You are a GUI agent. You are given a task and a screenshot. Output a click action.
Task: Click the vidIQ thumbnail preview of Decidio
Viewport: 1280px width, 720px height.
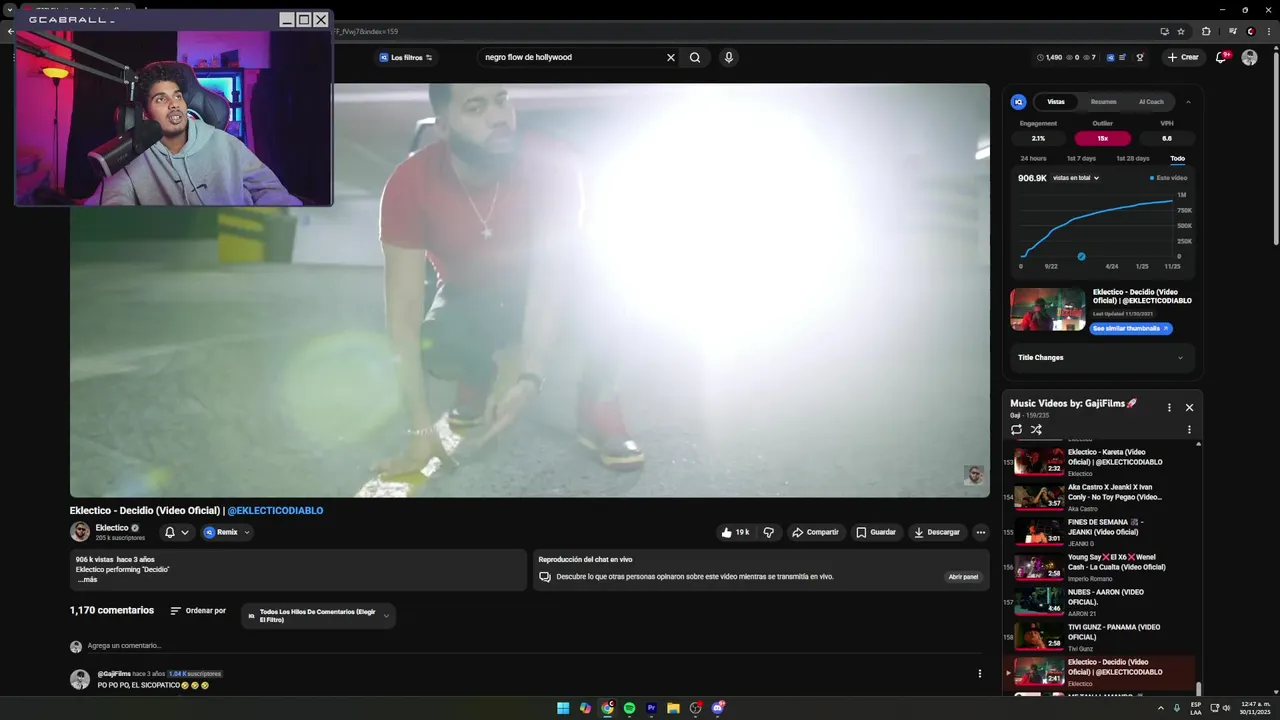pyautogui.click(x=1047, y=309)
